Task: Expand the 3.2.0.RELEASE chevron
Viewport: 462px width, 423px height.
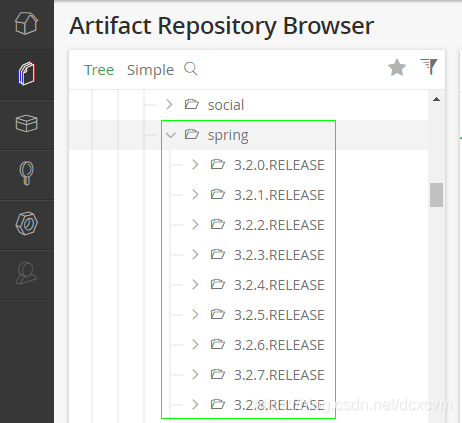Action: coord(195,165)
